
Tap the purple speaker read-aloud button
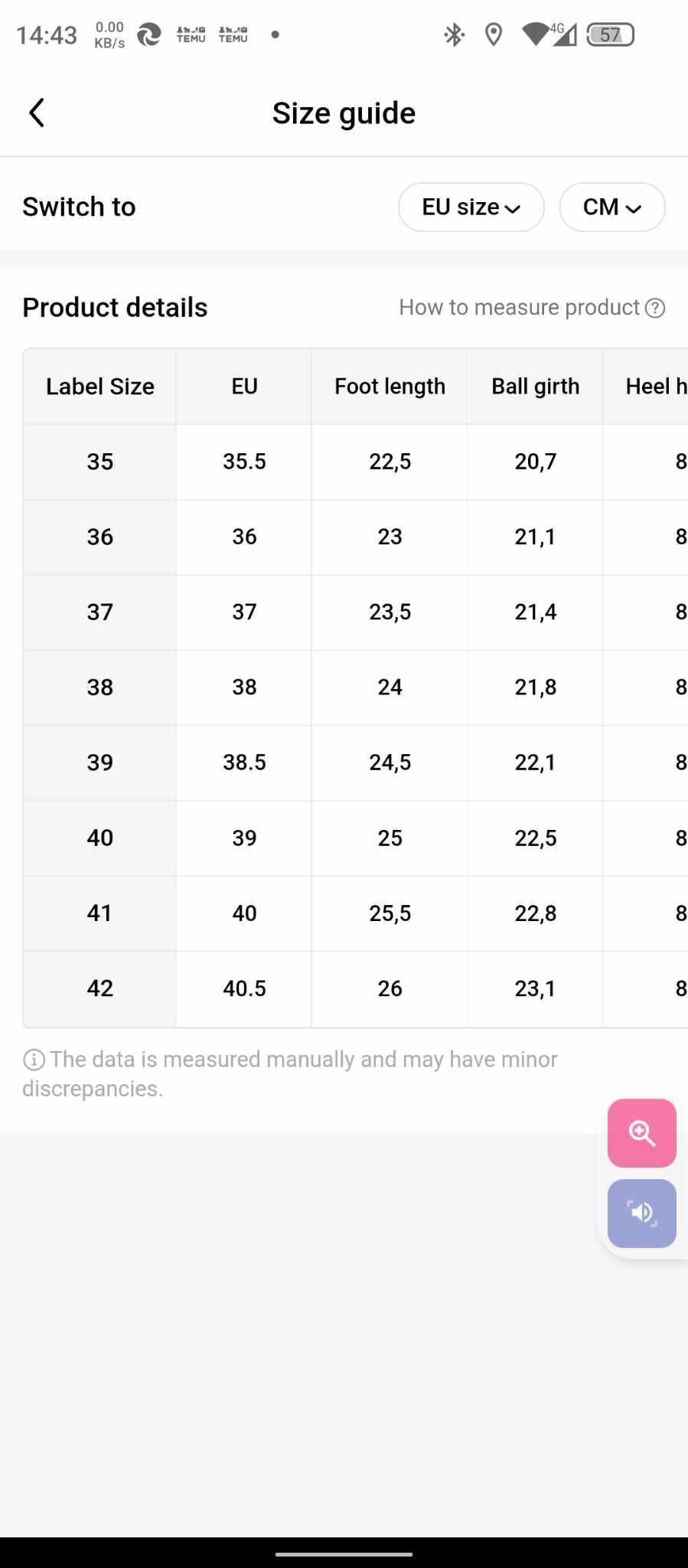[x=641, y=1214]
